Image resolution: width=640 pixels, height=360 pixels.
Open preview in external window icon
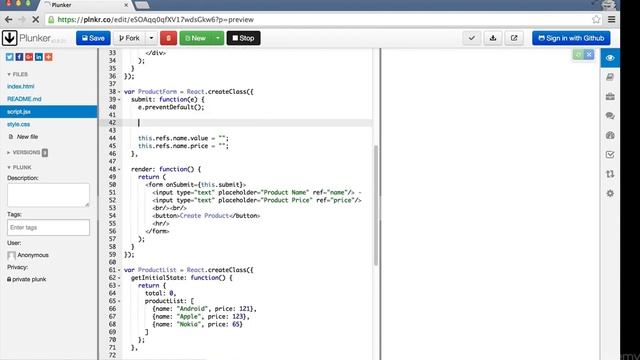click(514, 38)
